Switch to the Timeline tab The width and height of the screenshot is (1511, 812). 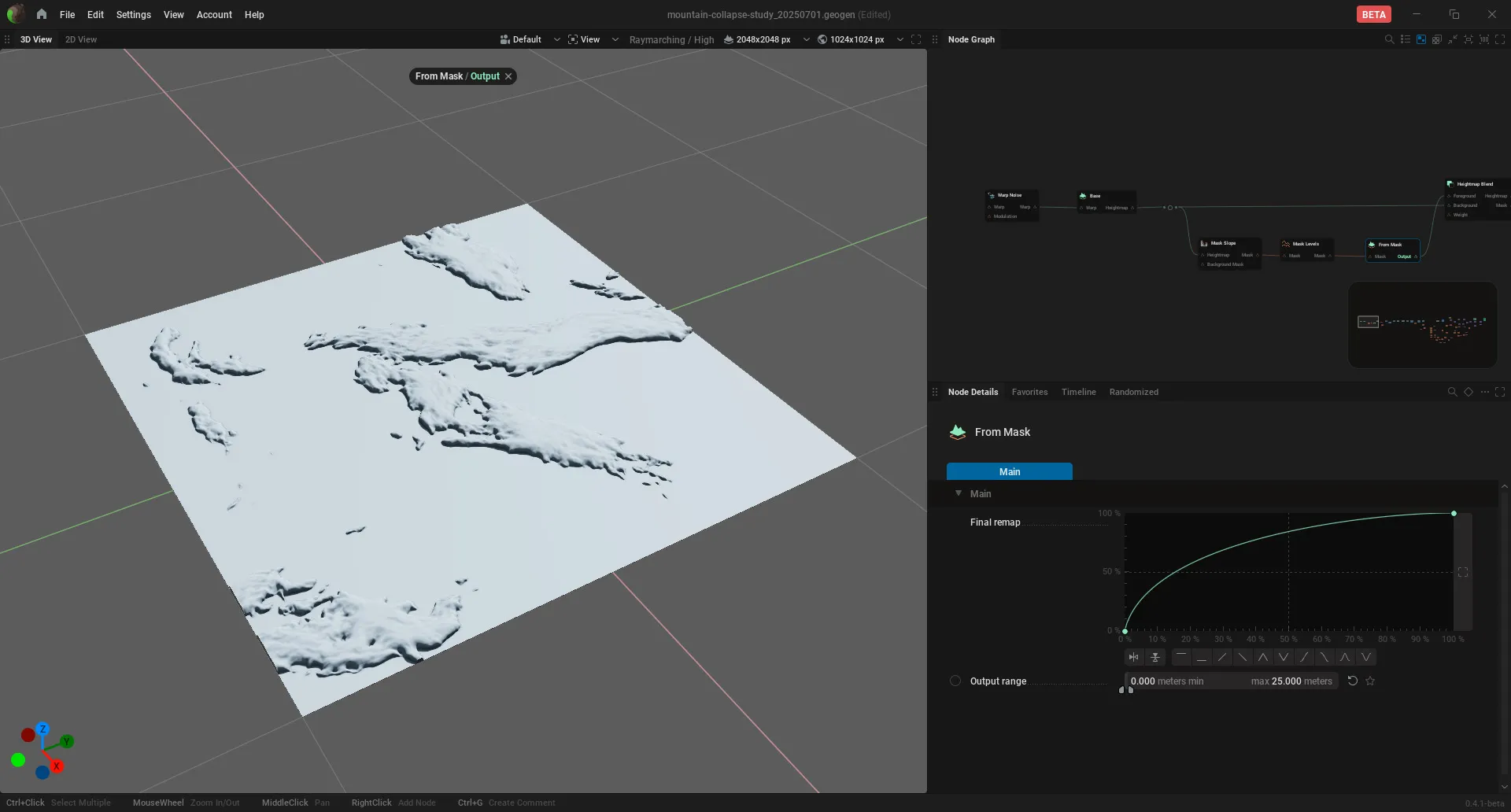pos(1078,392)
